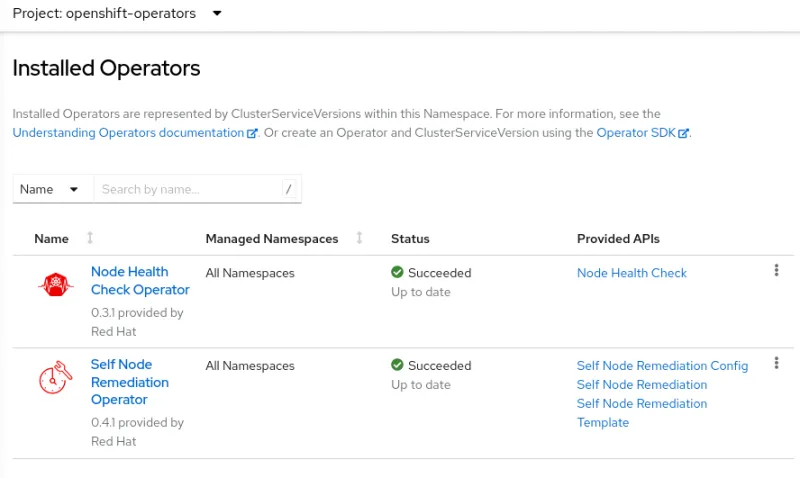Click the Status column header
This screenshot has width=800, height=478.
coord(410,239)
